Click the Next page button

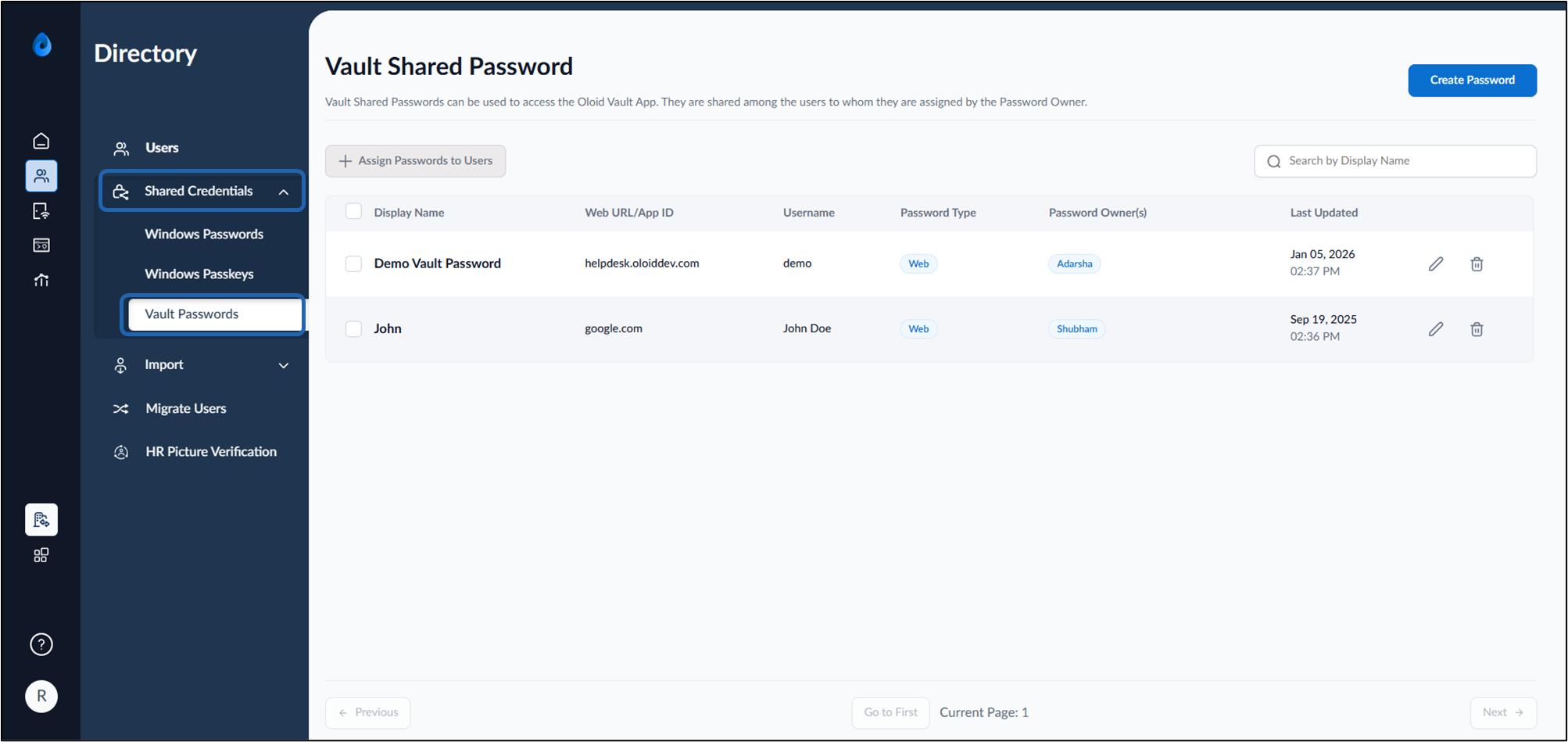click(x=1503, y=712)
